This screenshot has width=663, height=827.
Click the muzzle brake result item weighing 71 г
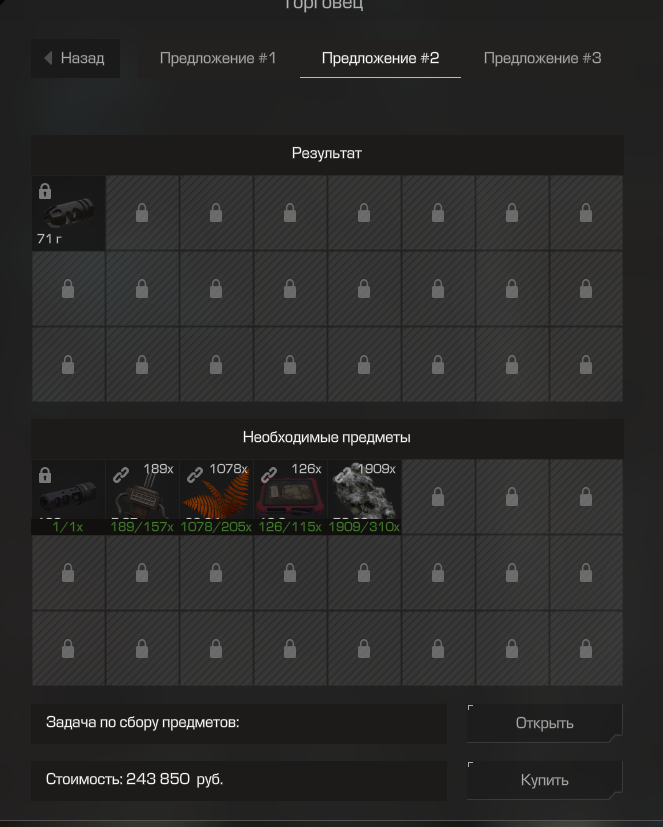click(69, 213)
